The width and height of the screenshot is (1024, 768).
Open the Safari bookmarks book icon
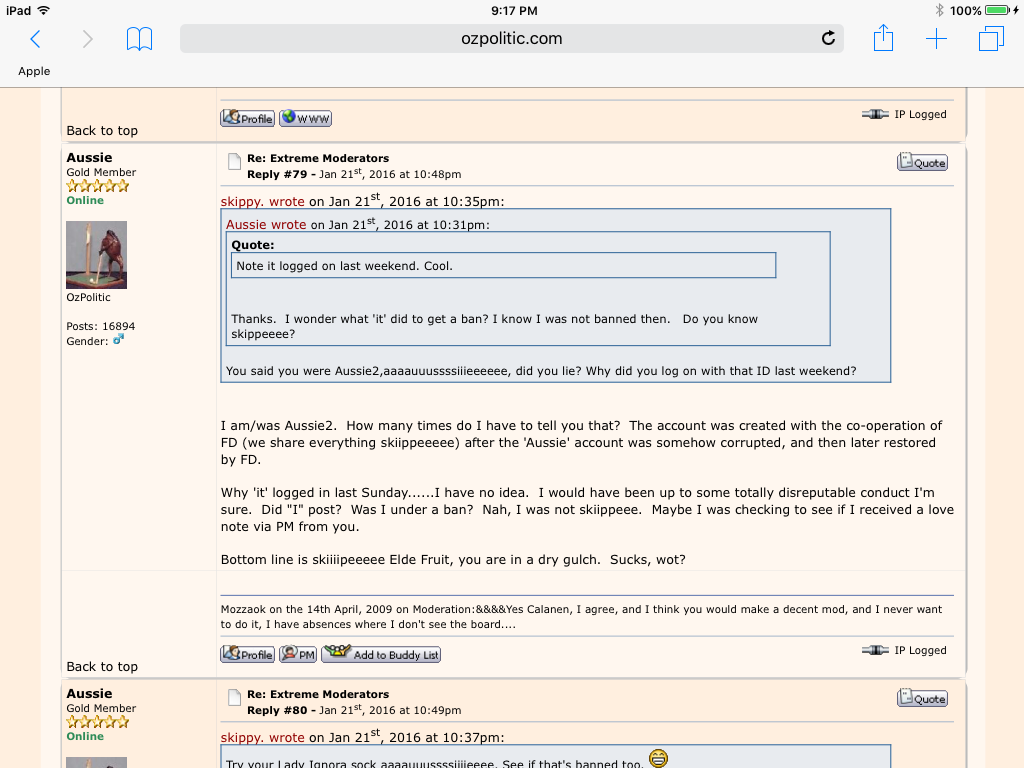pyautogui.click(x=139, y=39)
